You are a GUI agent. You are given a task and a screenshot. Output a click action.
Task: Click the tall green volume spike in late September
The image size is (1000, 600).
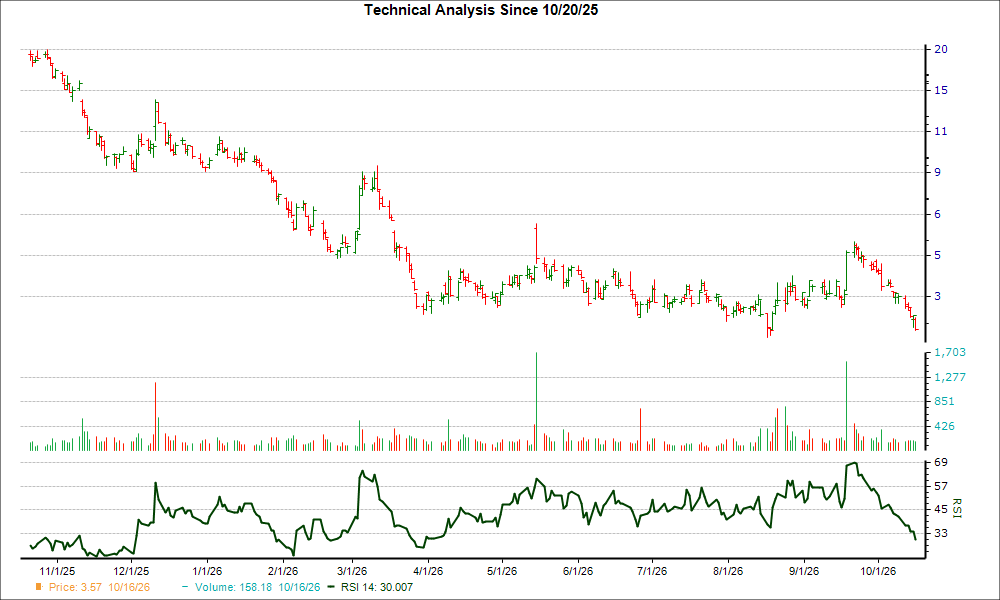(846, 406)
